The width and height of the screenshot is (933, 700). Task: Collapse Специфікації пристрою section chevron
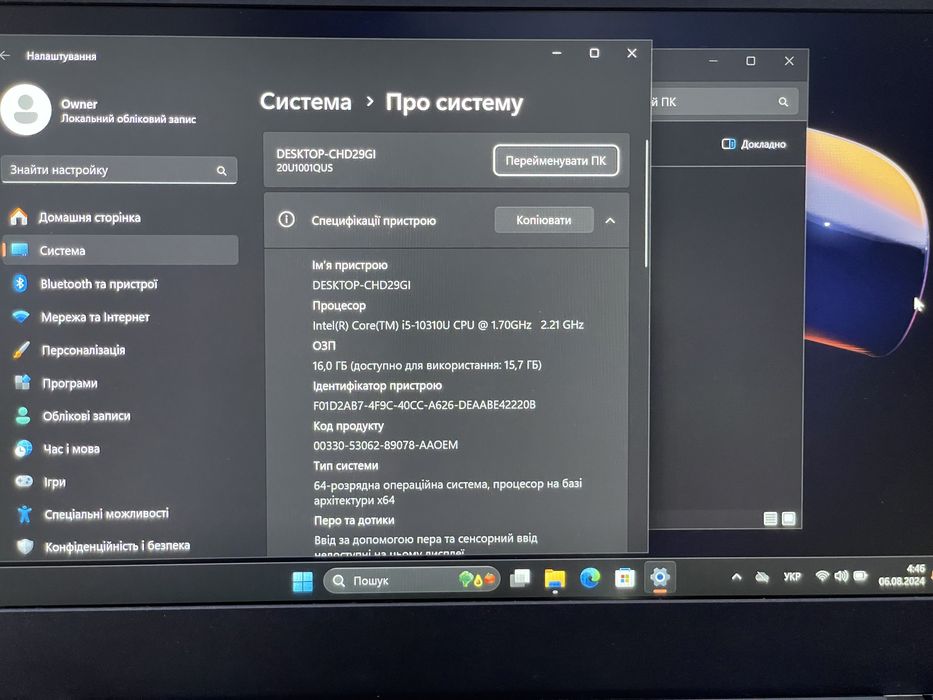click(610, 221)
